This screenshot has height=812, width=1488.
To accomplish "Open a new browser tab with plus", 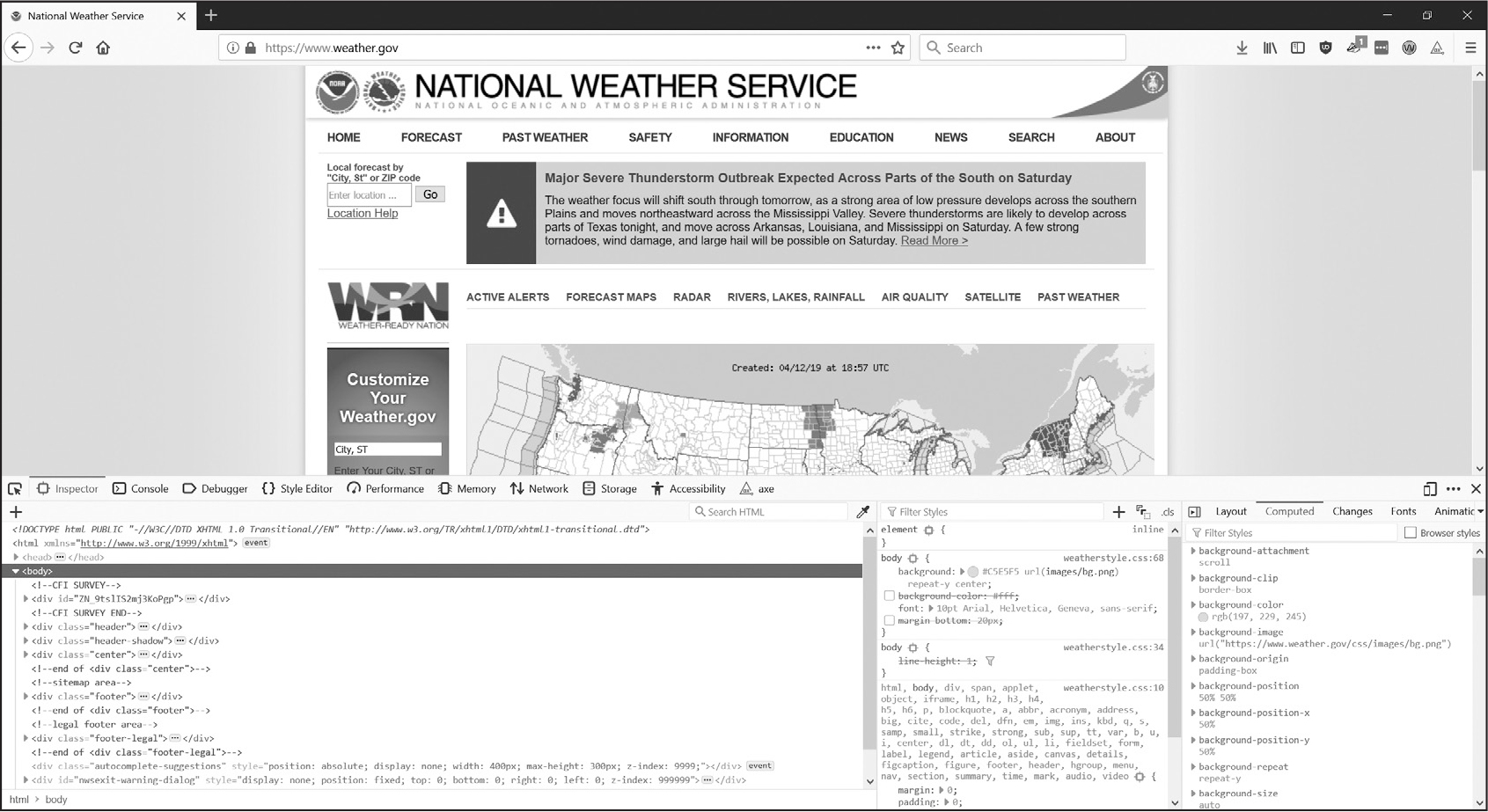I will (211, 15).
